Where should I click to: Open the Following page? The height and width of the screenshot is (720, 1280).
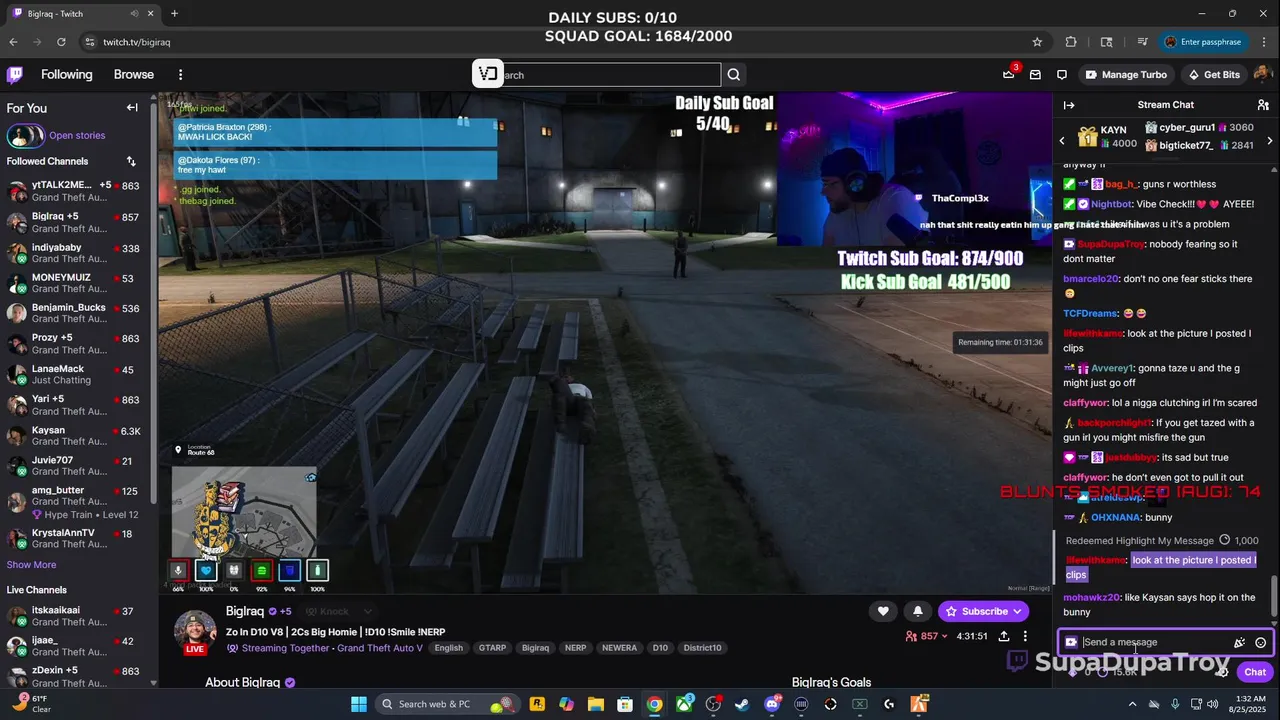(x=66, y=75)
